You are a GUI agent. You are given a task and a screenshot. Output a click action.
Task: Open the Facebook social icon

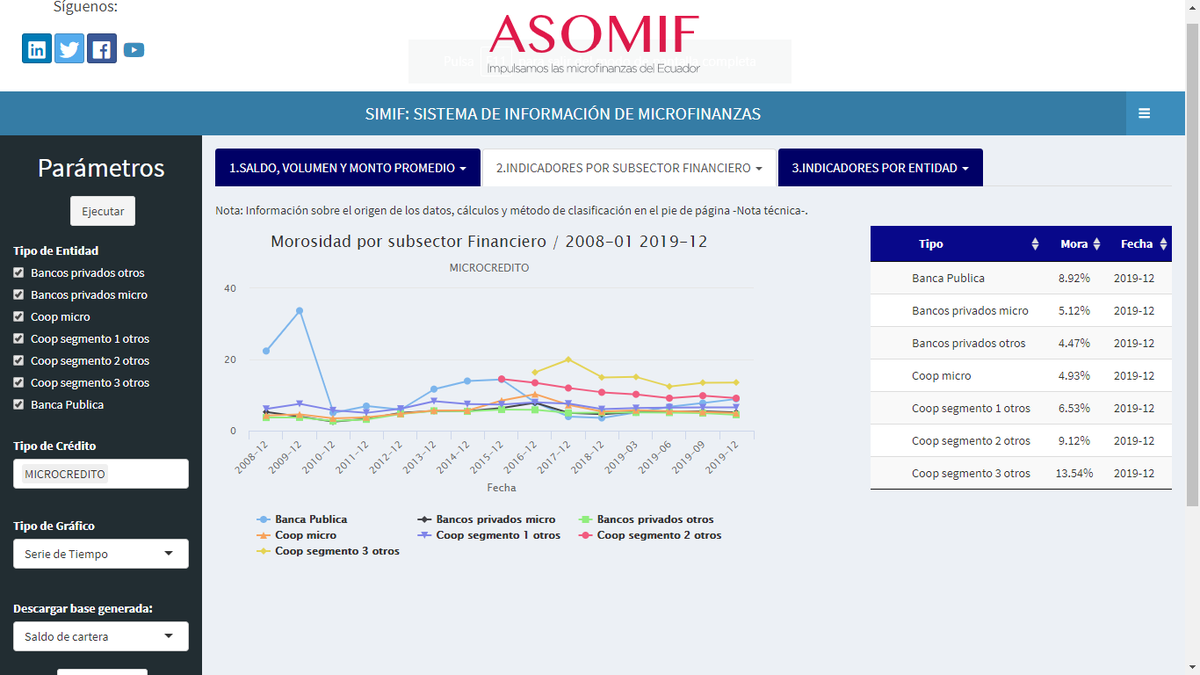[102, 49]
